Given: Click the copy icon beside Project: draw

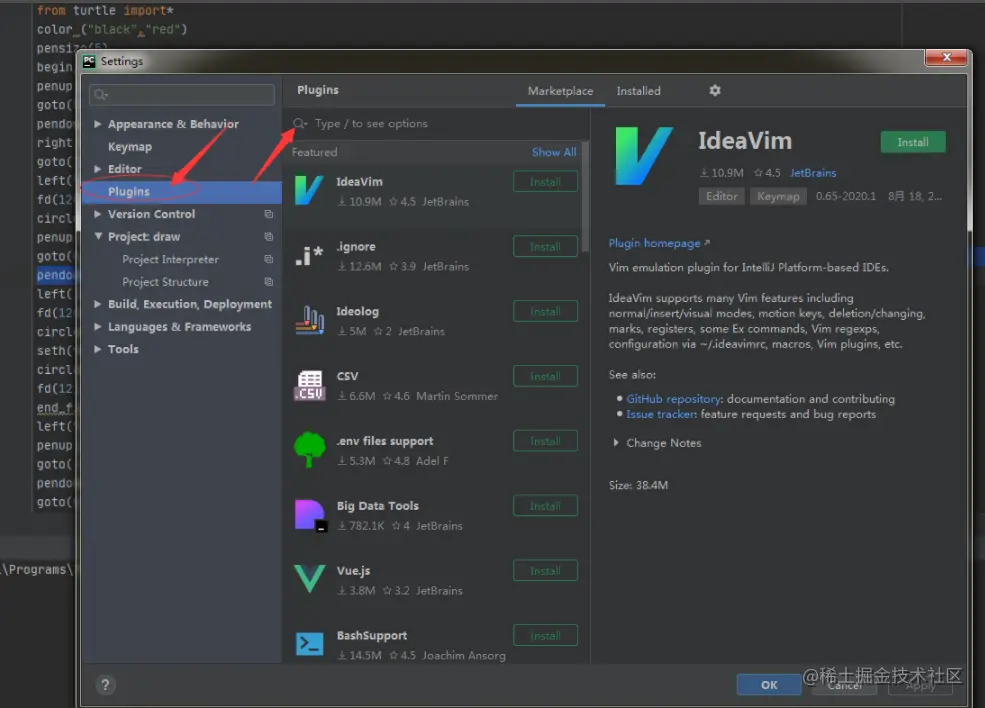Looking at the screenshot, I should click(269, 237).
